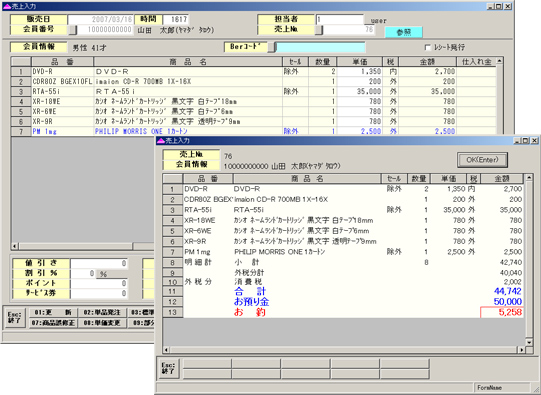Maximize the front 売上入力 window
Screen dimensions: 541x395
(525, 141)
